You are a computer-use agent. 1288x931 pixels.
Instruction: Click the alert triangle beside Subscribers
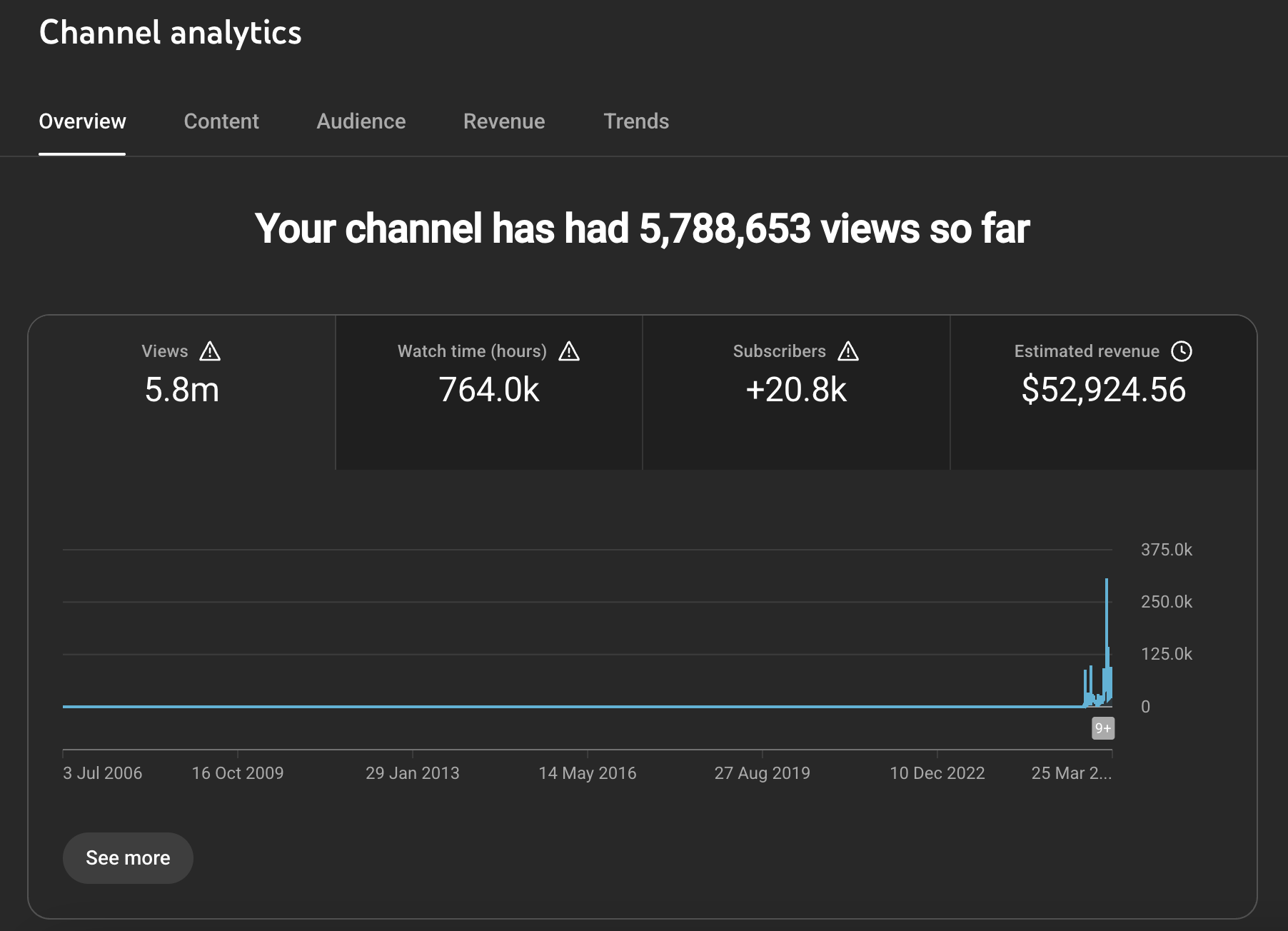tap(848, 351)
